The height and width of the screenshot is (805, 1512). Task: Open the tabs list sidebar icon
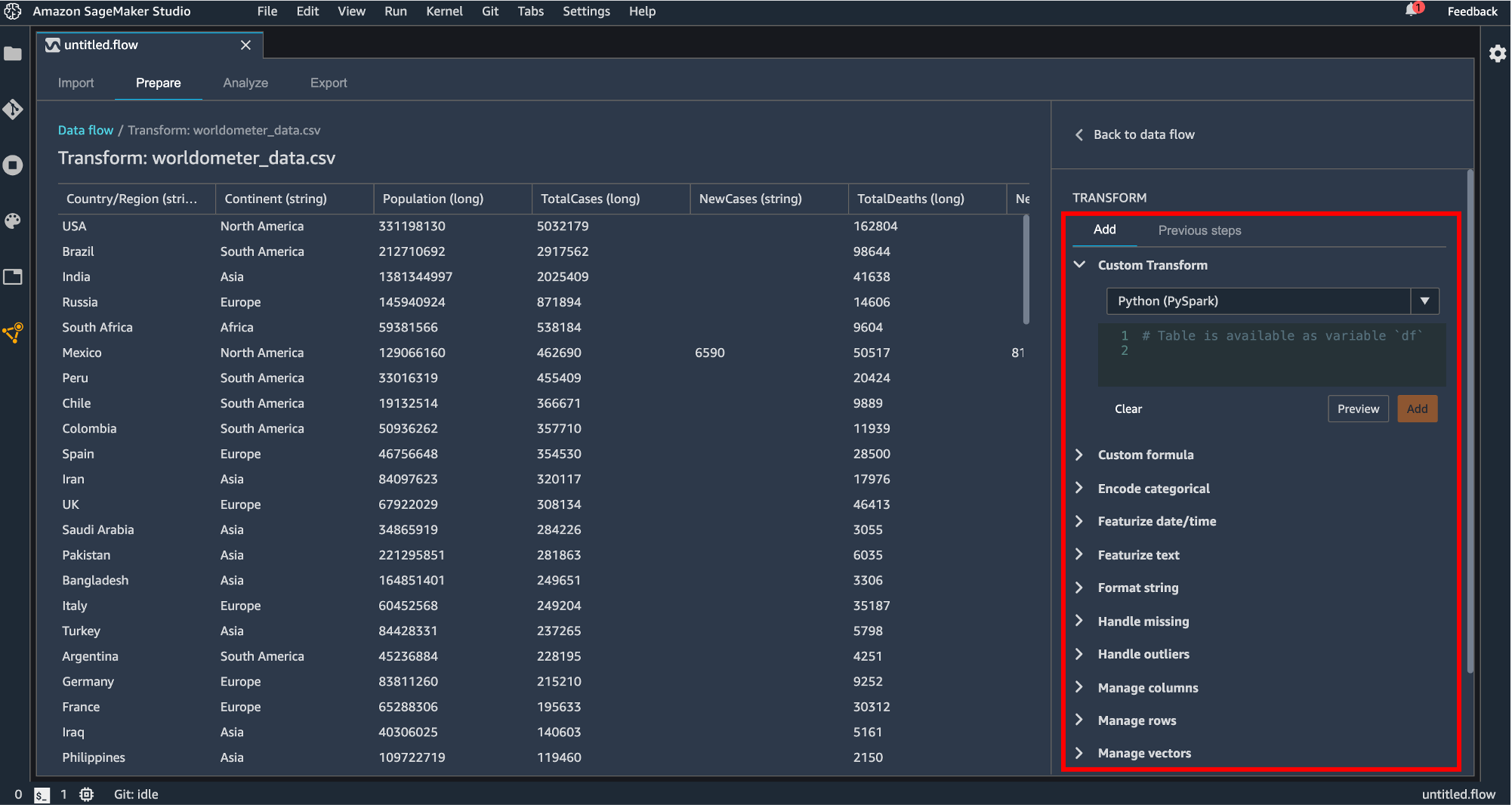[x=13, y=277]
